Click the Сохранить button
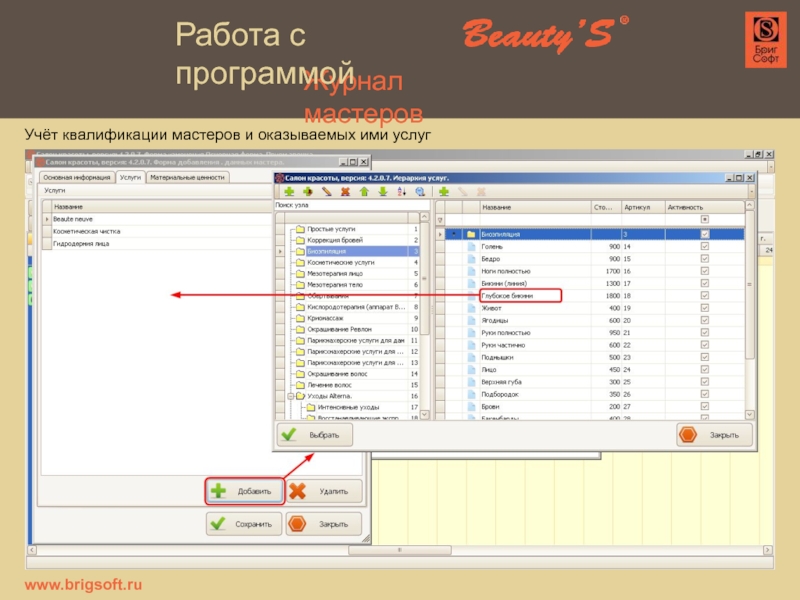This screenshot has height=600, width=800. (x=244, y=524)
